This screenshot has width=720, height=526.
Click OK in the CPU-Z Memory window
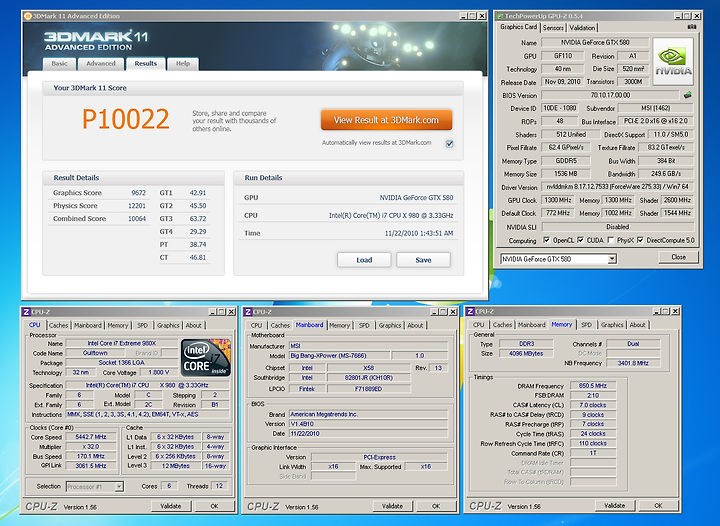tap(658, 506)
